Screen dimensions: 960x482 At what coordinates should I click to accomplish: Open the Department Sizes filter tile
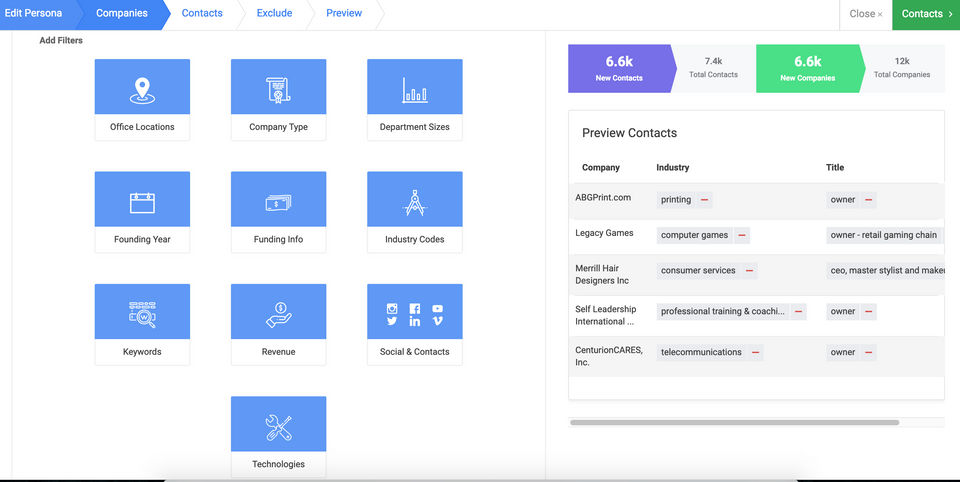click(x=414, y=100)
